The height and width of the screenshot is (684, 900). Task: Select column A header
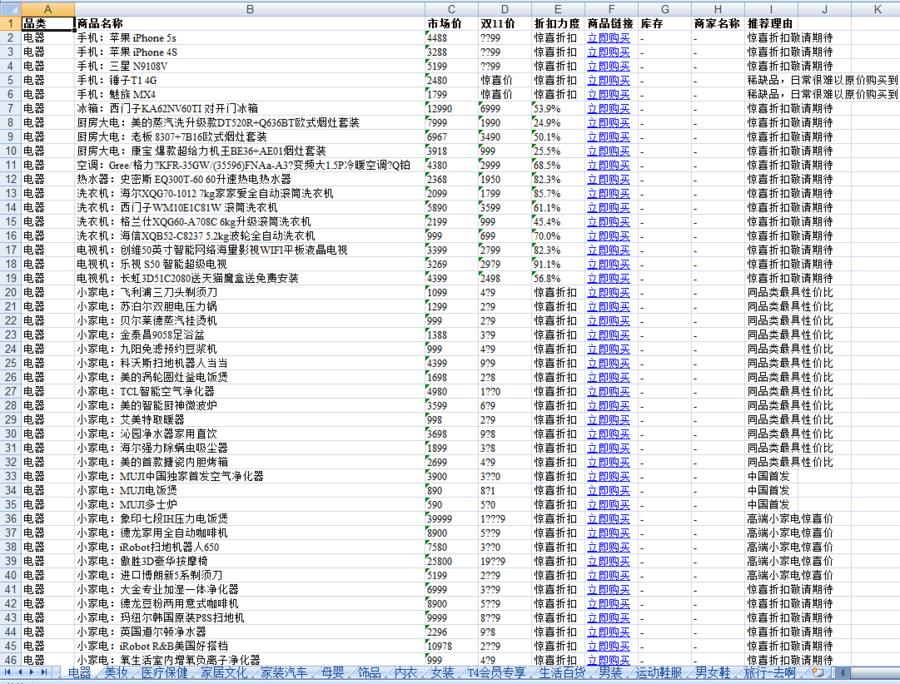48,9
